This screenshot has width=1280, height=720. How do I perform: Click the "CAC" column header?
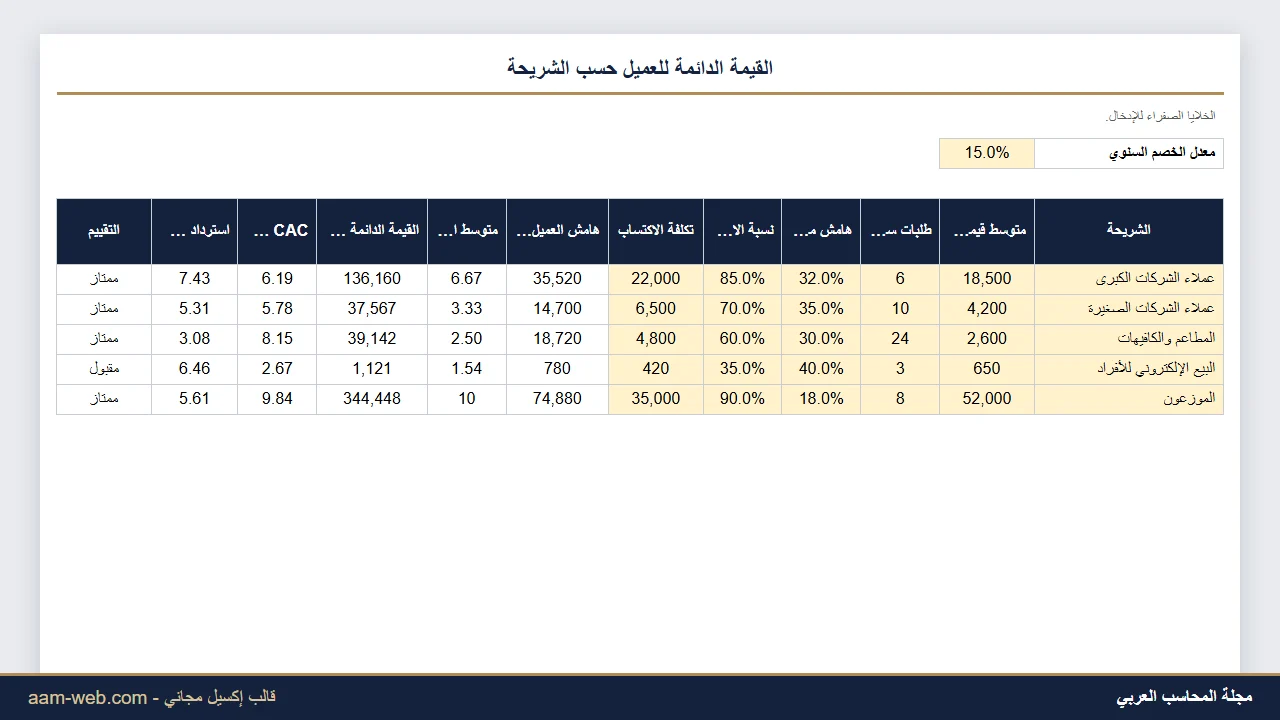click(277, 231)
